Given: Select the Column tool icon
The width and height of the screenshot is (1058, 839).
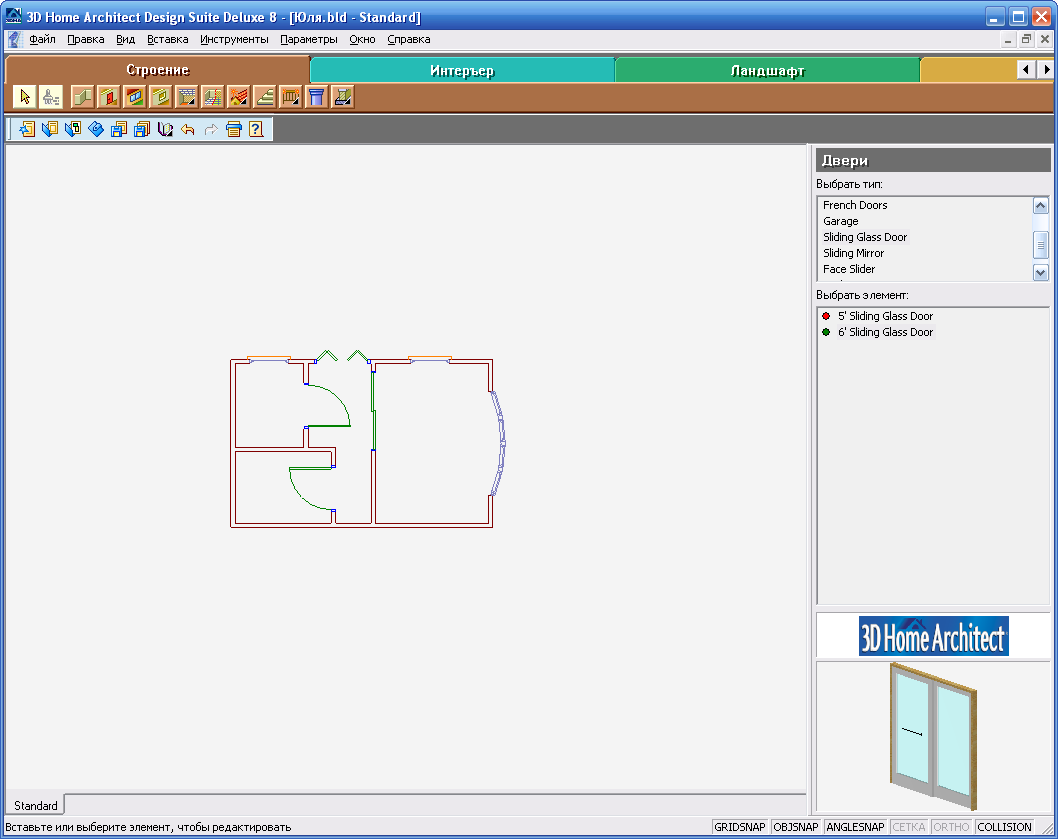Looking at the screenshot, I should [316, 97].
